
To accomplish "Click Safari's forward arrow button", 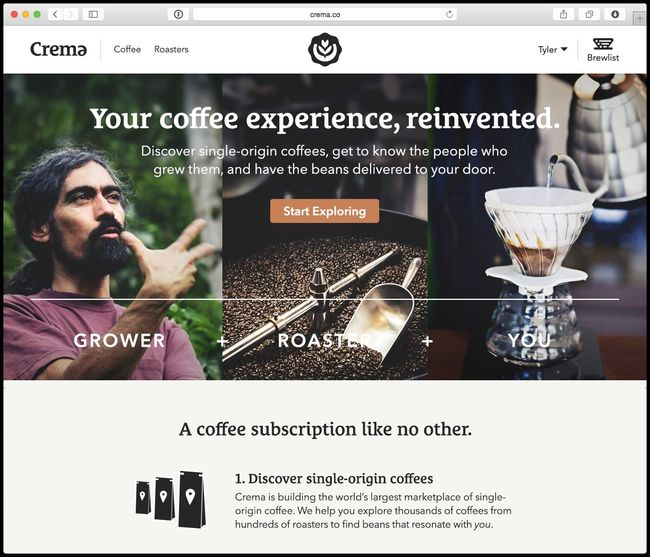I will click(70, 15).
